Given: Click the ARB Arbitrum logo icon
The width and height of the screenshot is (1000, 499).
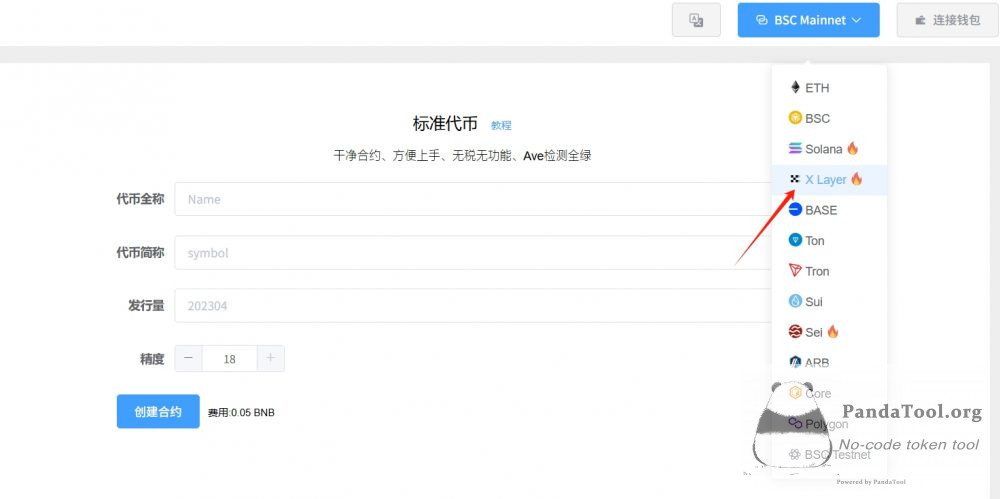Looking at the screenshot, I should [795, 362].
